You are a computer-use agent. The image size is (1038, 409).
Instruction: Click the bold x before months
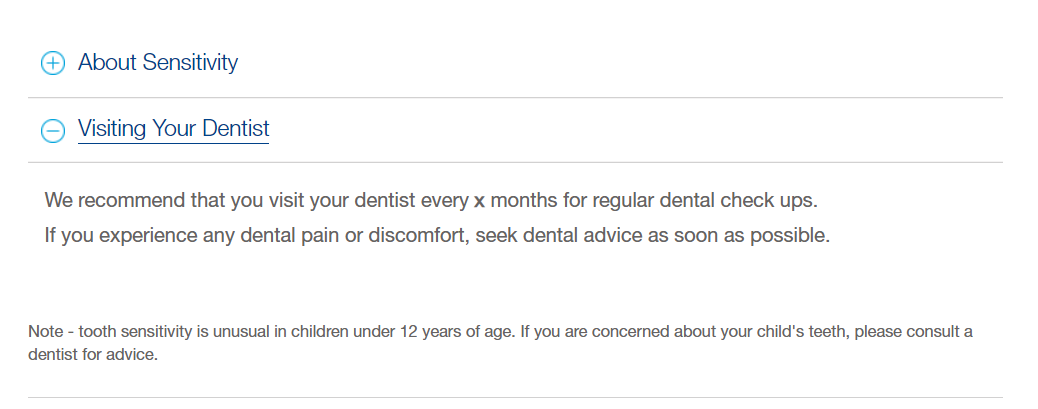pos(479,201)
